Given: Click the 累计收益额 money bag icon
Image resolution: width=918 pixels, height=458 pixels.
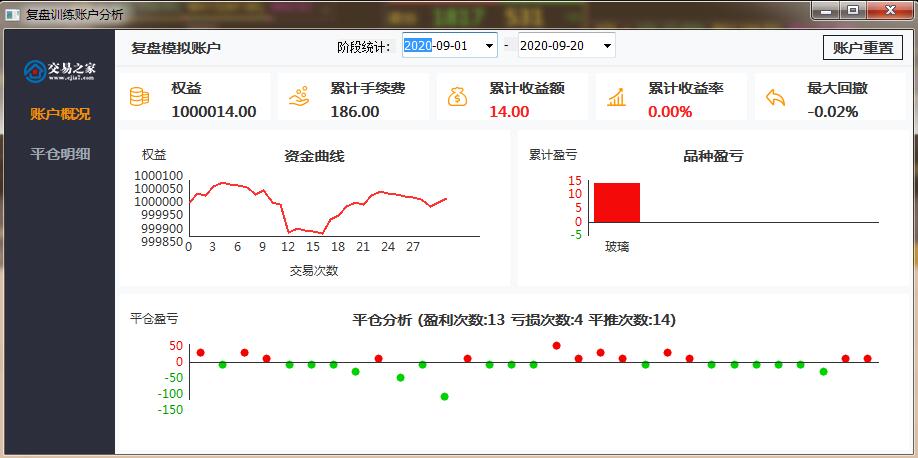Looking at the screenshot, I should 457,97.
